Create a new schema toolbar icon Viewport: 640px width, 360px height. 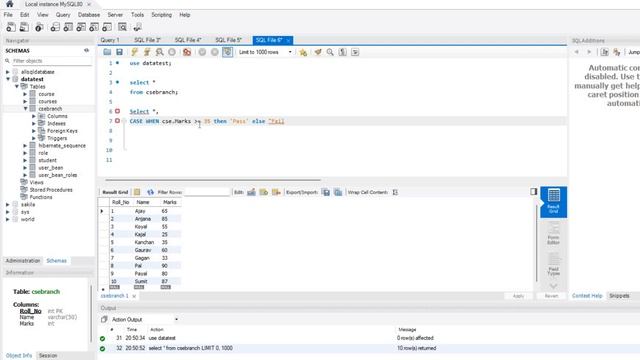coord(55,27)
